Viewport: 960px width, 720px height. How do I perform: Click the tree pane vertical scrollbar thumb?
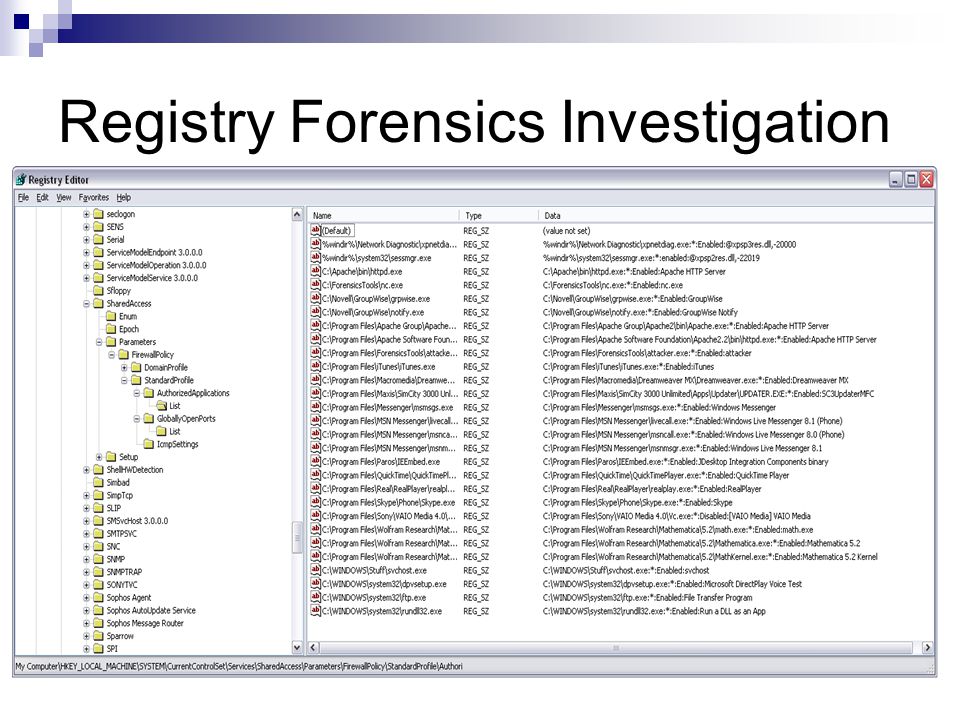pos(298,537)
